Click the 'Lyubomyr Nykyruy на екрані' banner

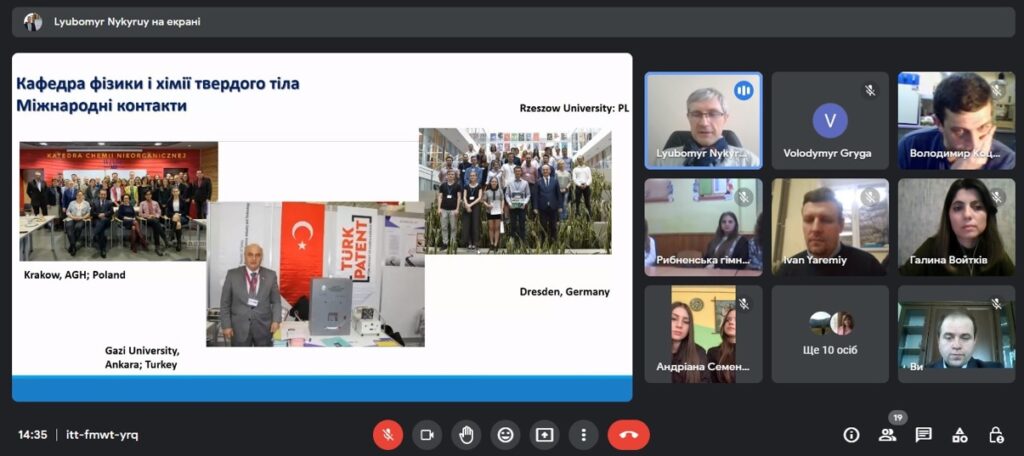coord(512,22)
